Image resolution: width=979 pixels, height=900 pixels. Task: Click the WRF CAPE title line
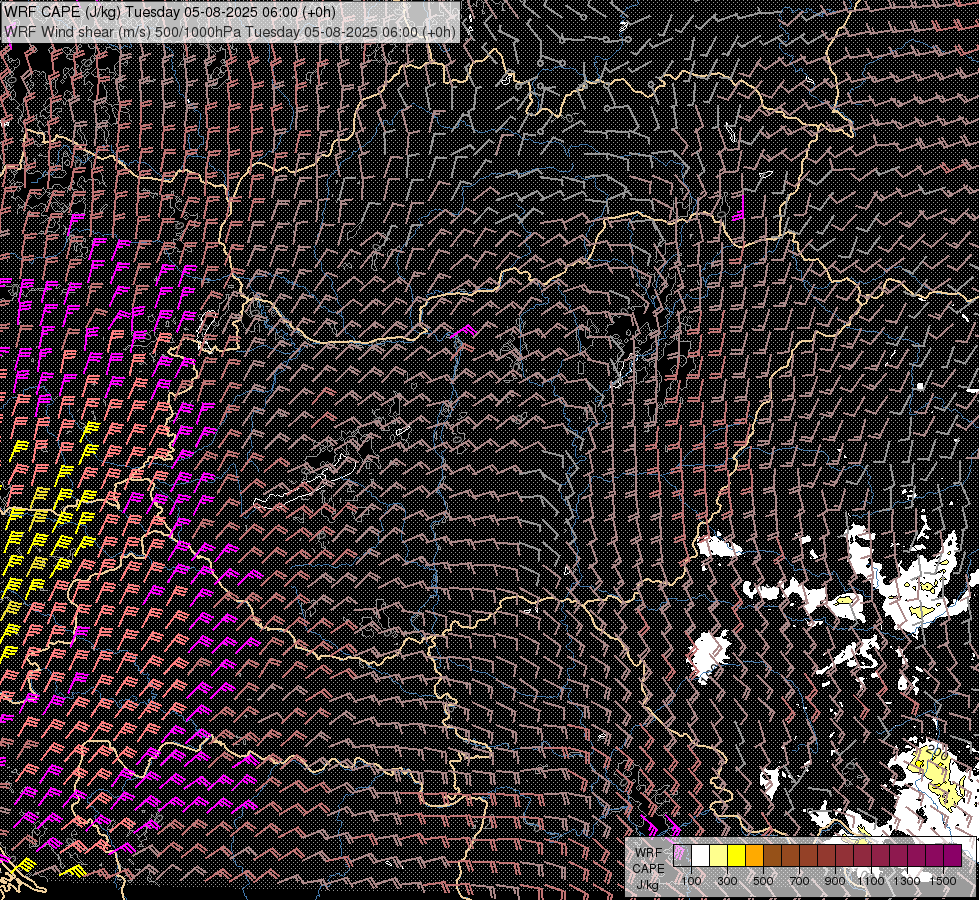tap(170, 12)
